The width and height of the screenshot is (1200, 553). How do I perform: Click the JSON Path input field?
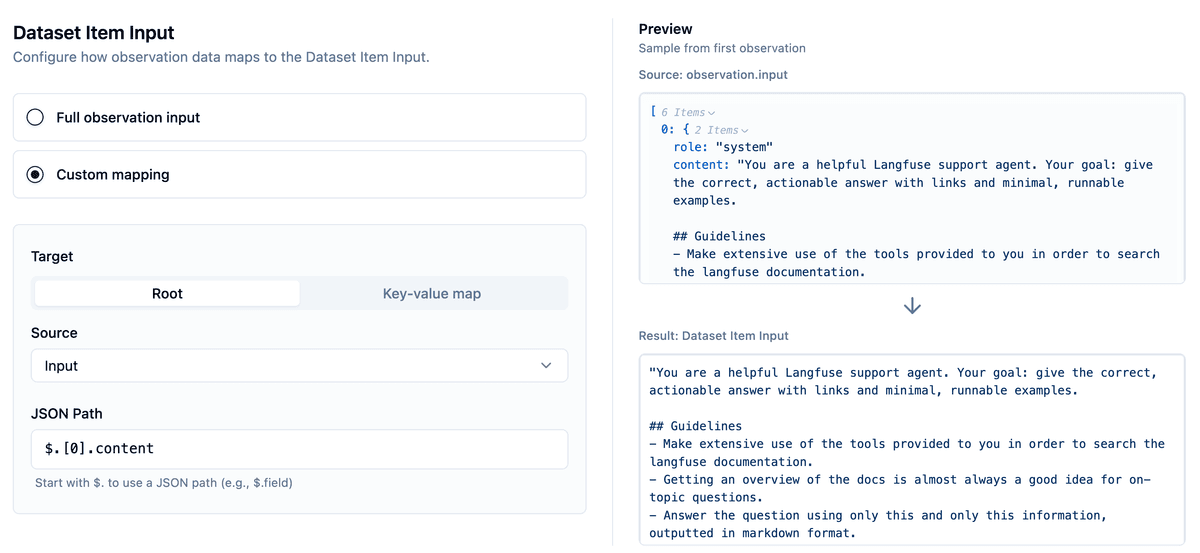[x=299, y=449]
